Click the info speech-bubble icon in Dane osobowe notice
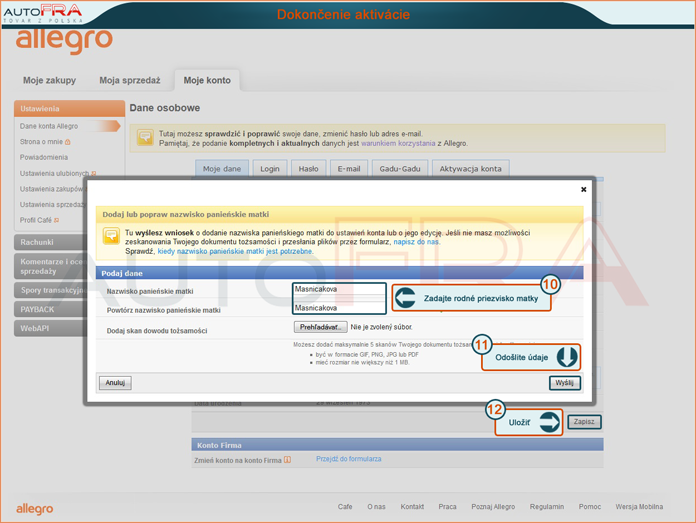The width and height of the screenshot is (696, 523). (x=145, y=138)
